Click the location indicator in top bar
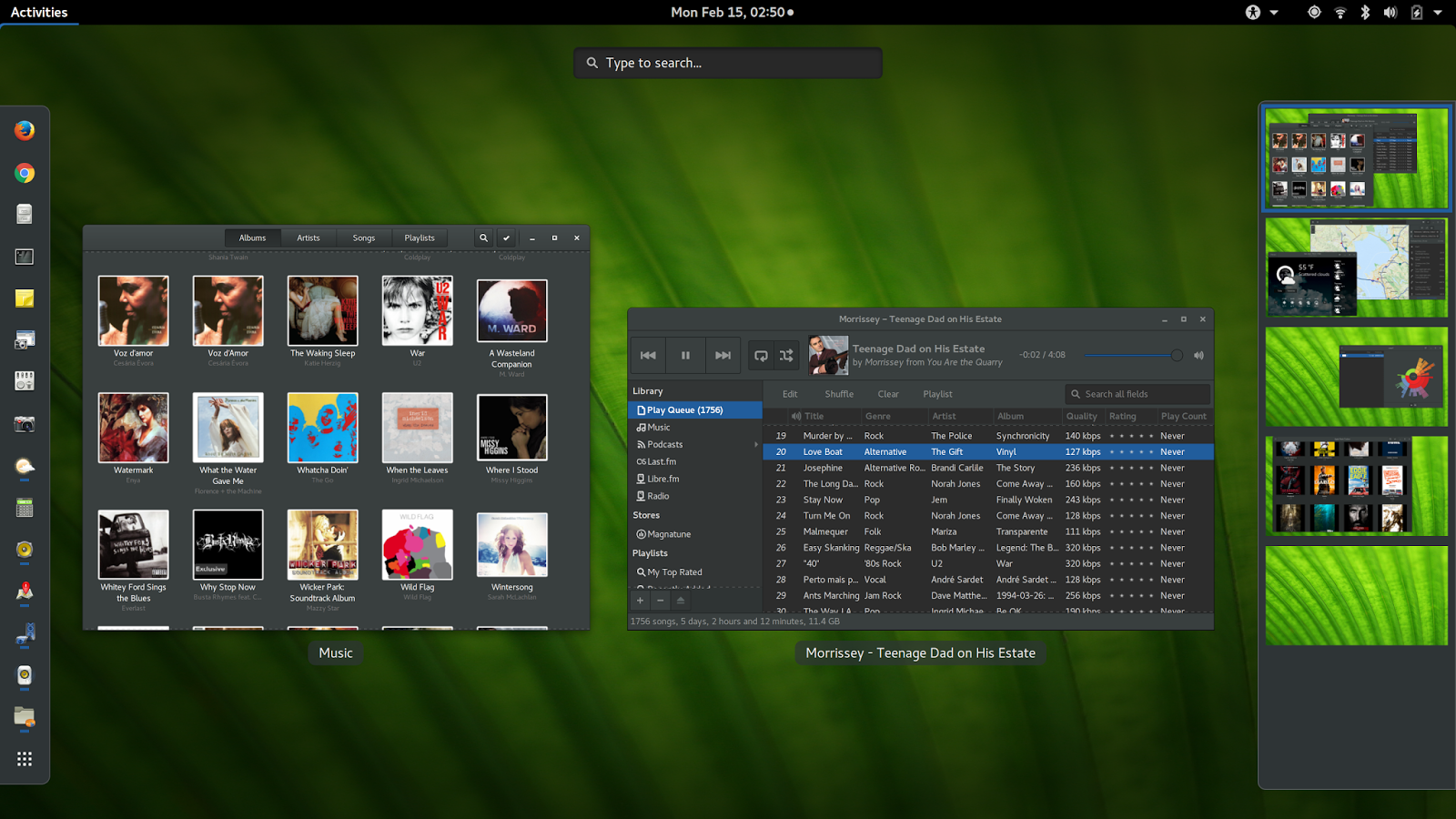The height and width of the screenshot is (819, 1456). [x=1314, y=12]
